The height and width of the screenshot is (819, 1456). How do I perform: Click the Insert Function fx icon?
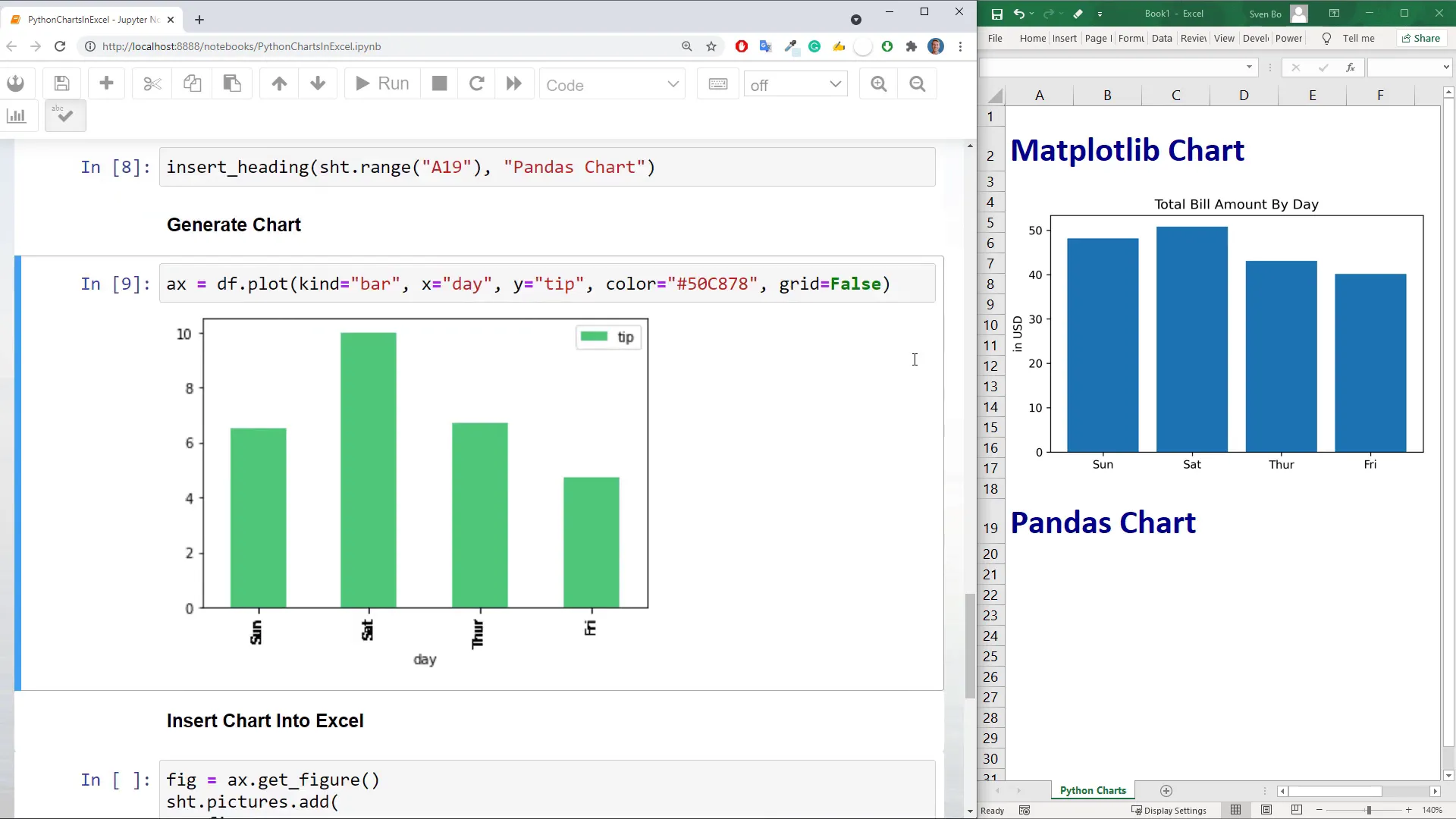click(1351, 67)
